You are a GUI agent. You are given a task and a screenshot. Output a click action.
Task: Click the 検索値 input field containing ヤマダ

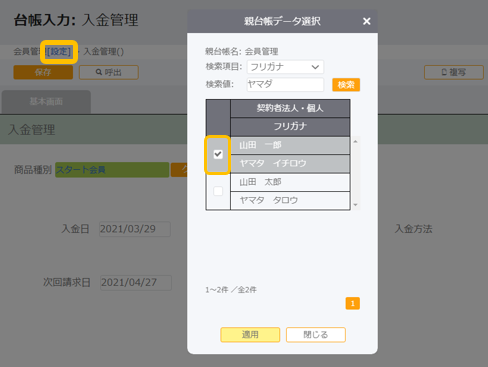pos(285,84)
